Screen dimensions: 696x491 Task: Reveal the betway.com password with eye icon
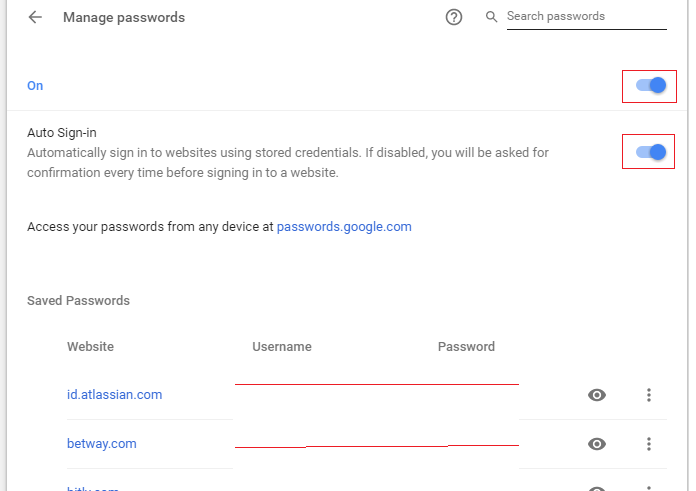597,443
